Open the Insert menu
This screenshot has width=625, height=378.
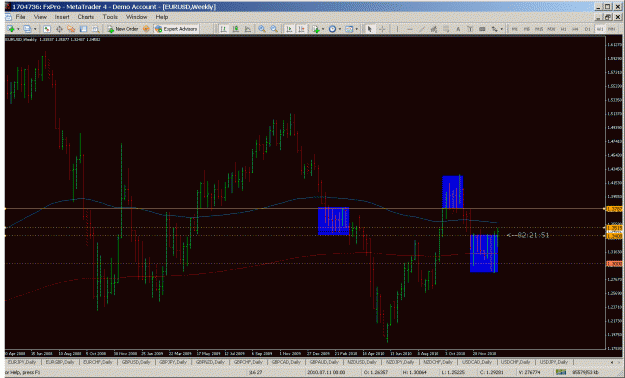(x=62, y=17)
